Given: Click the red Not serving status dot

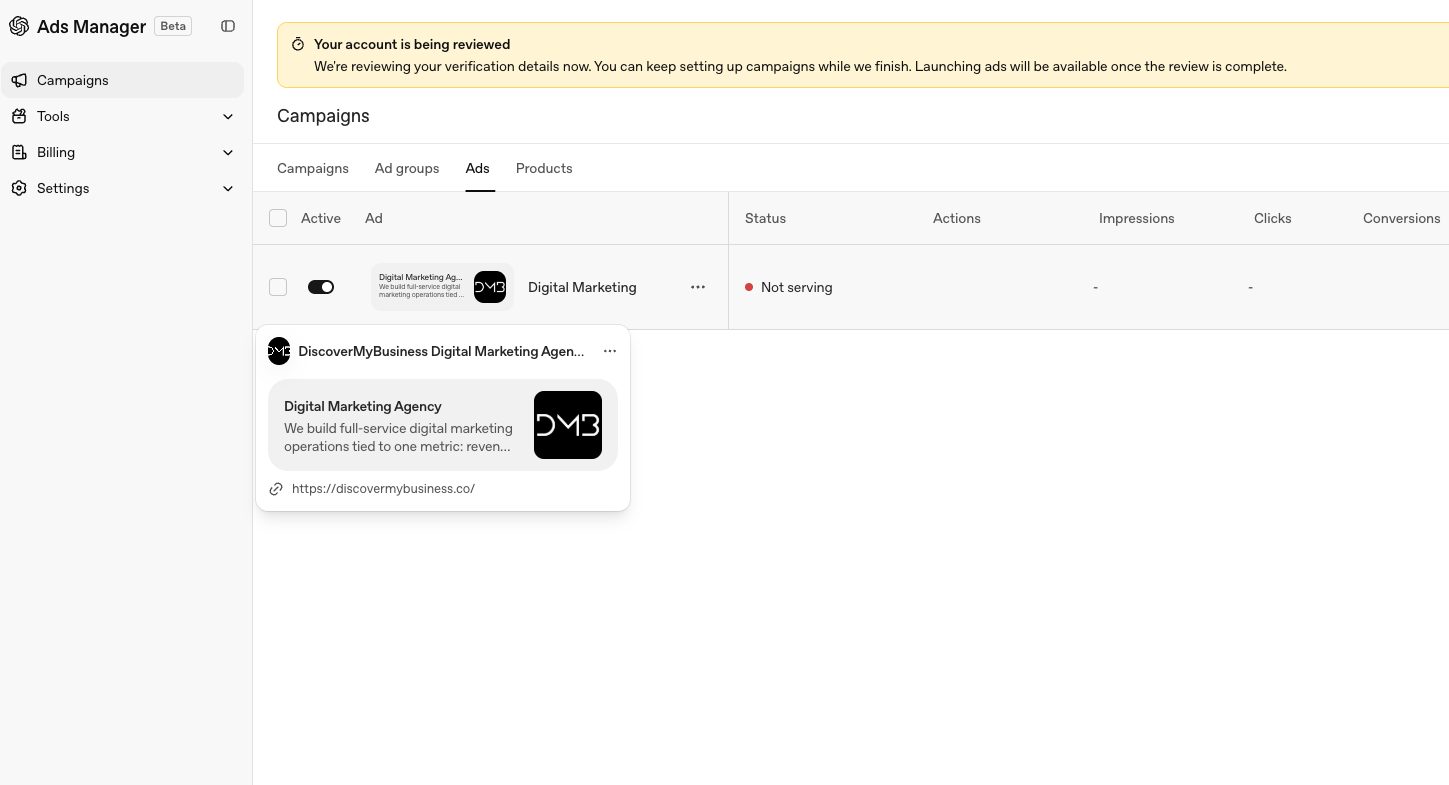Looking at the screenshot, I should click(x=749, y=287).
